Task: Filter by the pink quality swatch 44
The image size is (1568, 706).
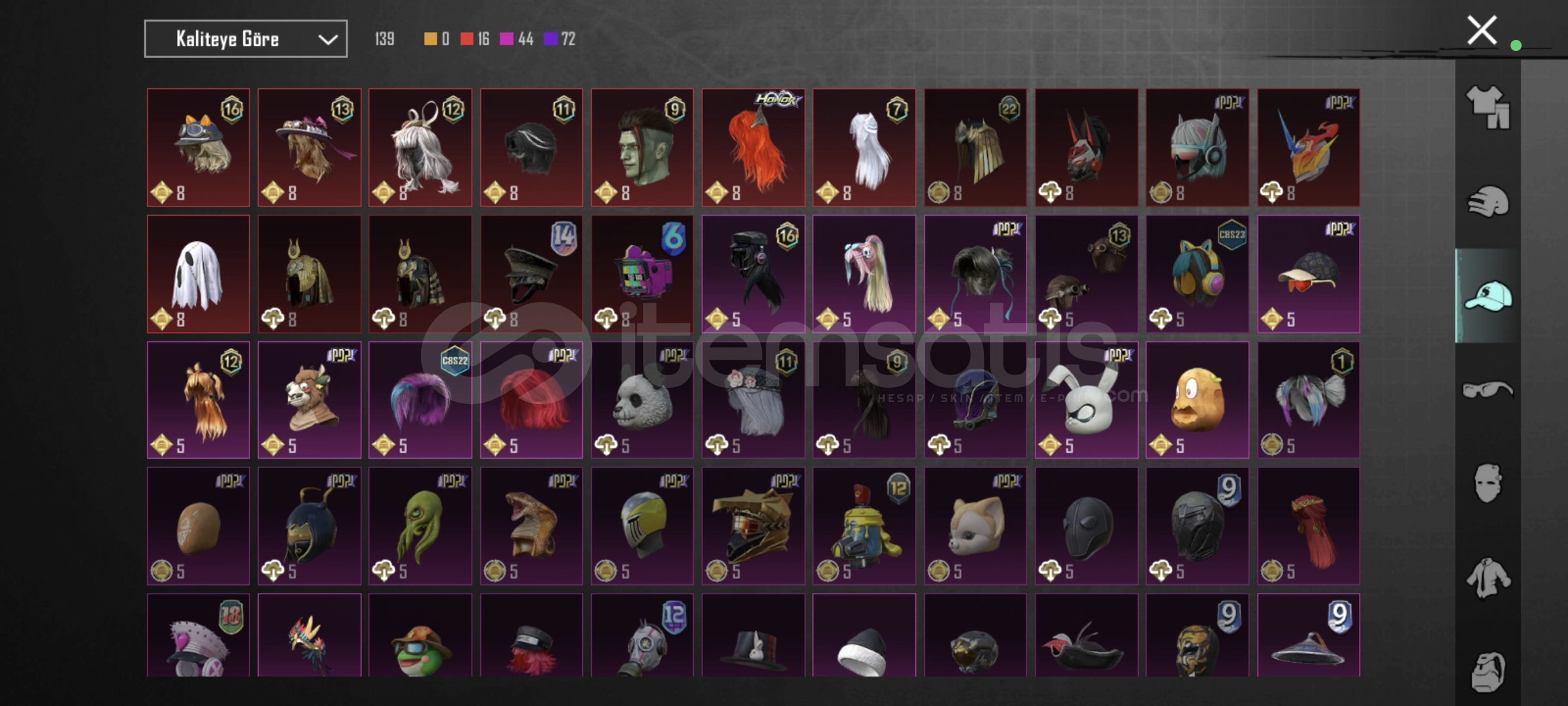Action: pos(516,39)
